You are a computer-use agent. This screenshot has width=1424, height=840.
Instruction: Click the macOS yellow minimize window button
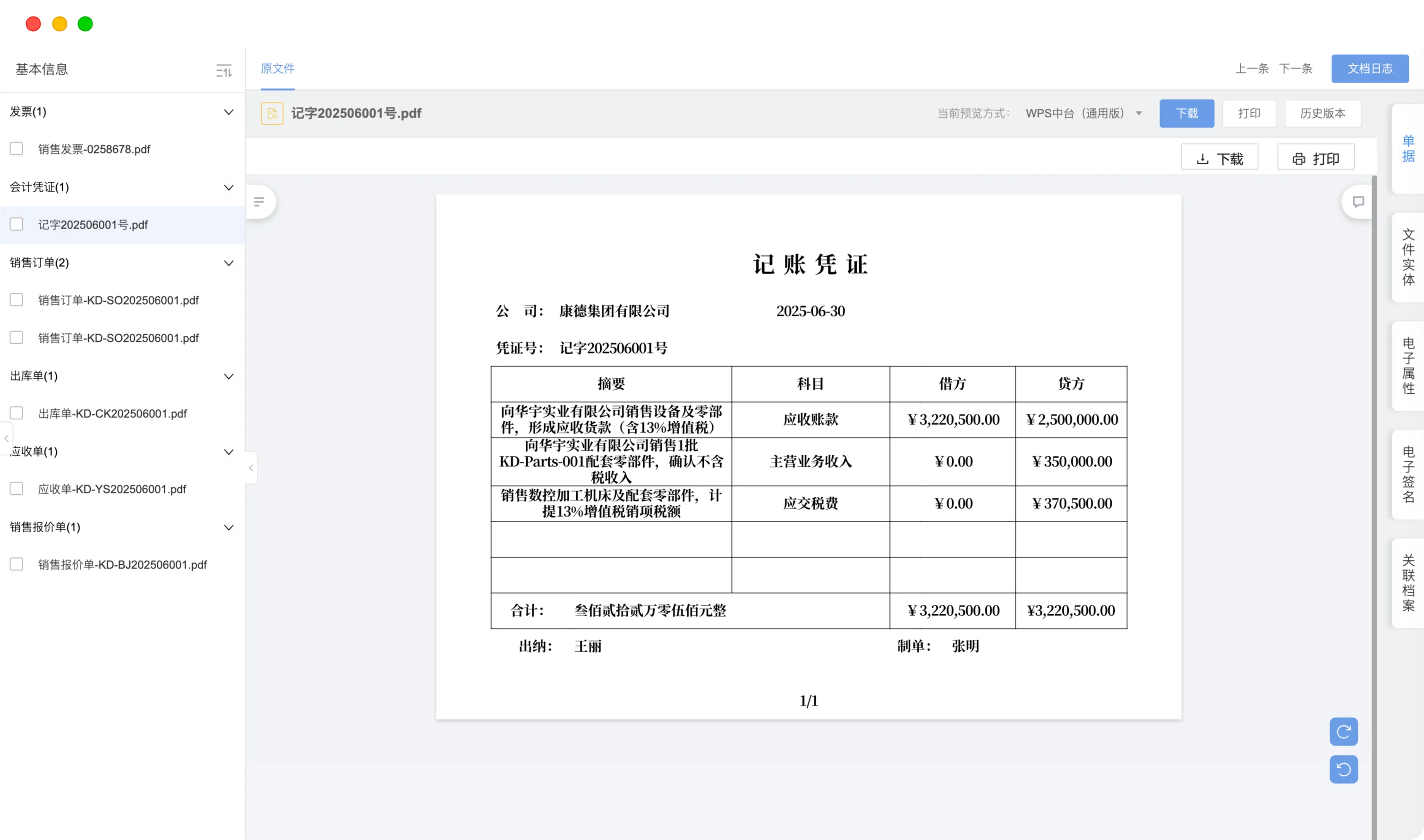tap(60, 24)
